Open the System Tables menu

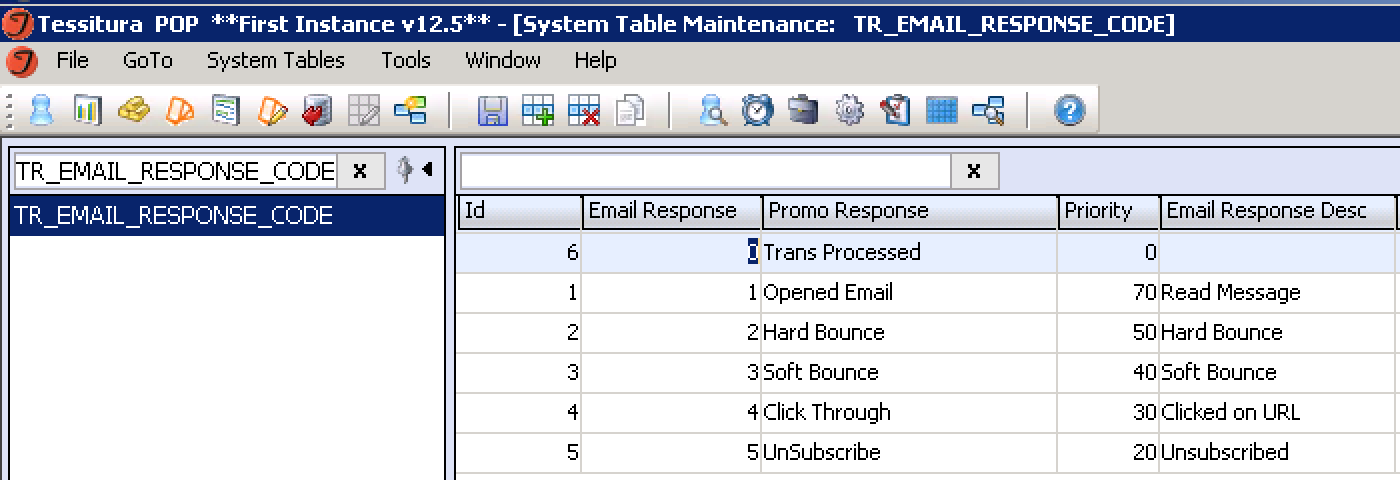point(275,61)
